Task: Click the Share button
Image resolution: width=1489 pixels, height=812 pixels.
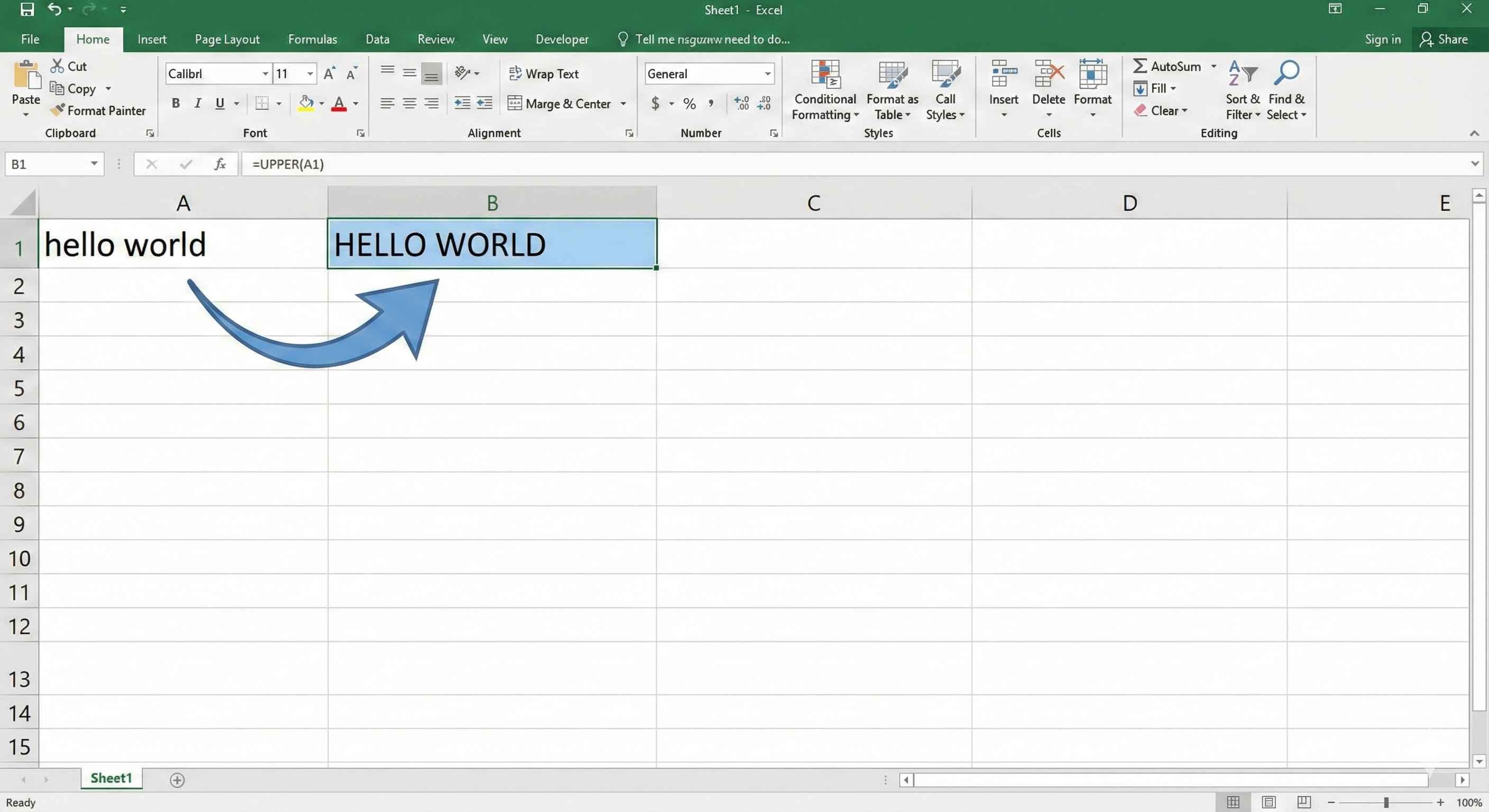Action: tap(1444, 39)
